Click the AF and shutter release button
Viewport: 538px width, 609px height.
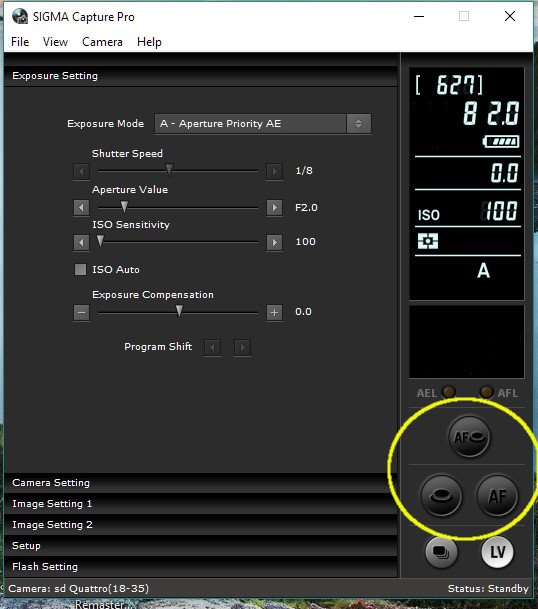pos(469,437)
